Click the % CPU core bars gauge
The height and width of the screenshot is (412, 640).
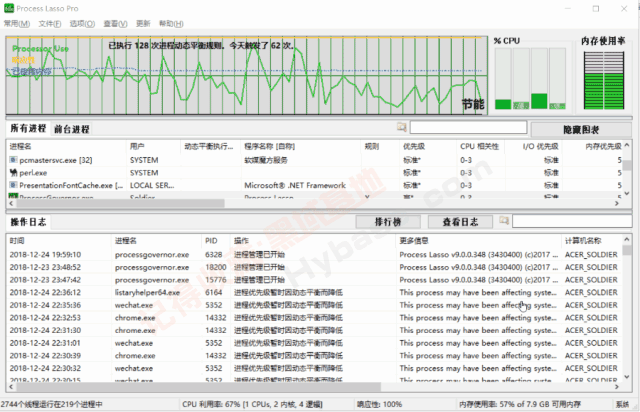pyautogui.click(x=530, y=78)
